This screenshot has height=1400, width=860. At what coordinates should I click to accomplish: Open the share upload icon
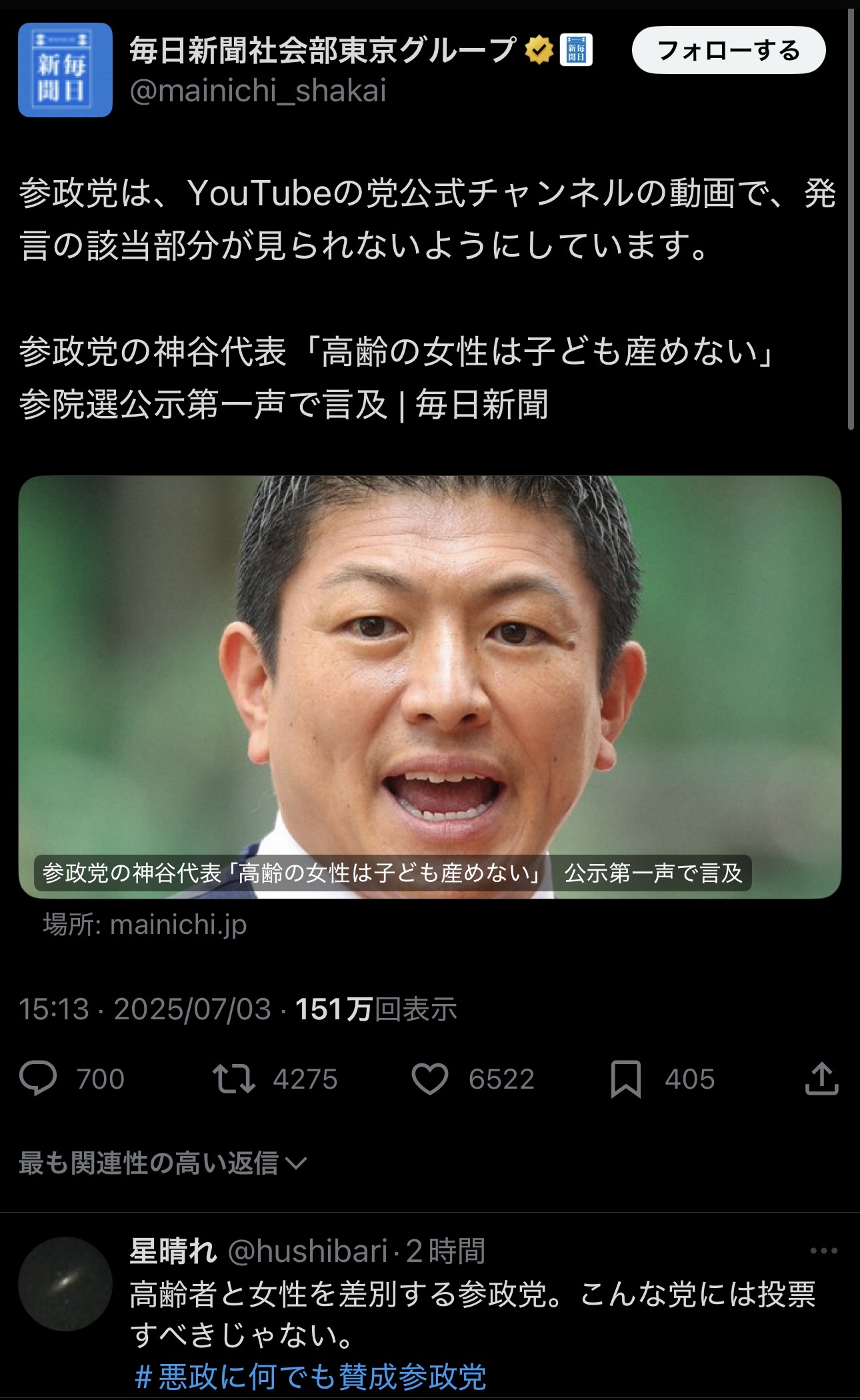821,1078
